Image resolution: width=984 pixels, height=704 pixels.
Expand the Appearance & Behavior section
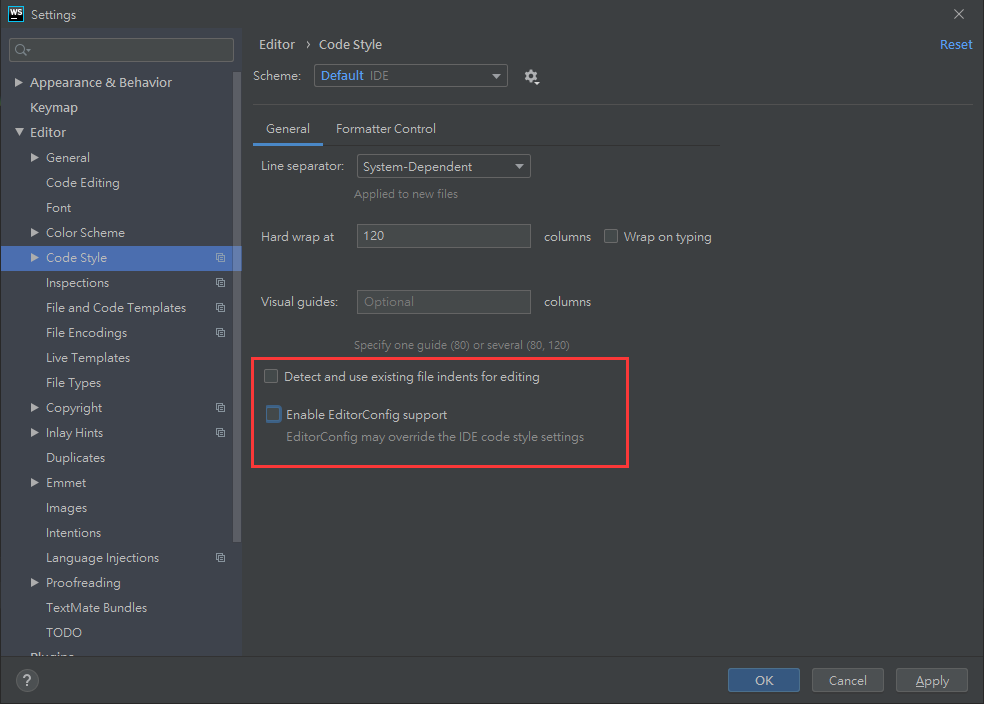(19, 83)
